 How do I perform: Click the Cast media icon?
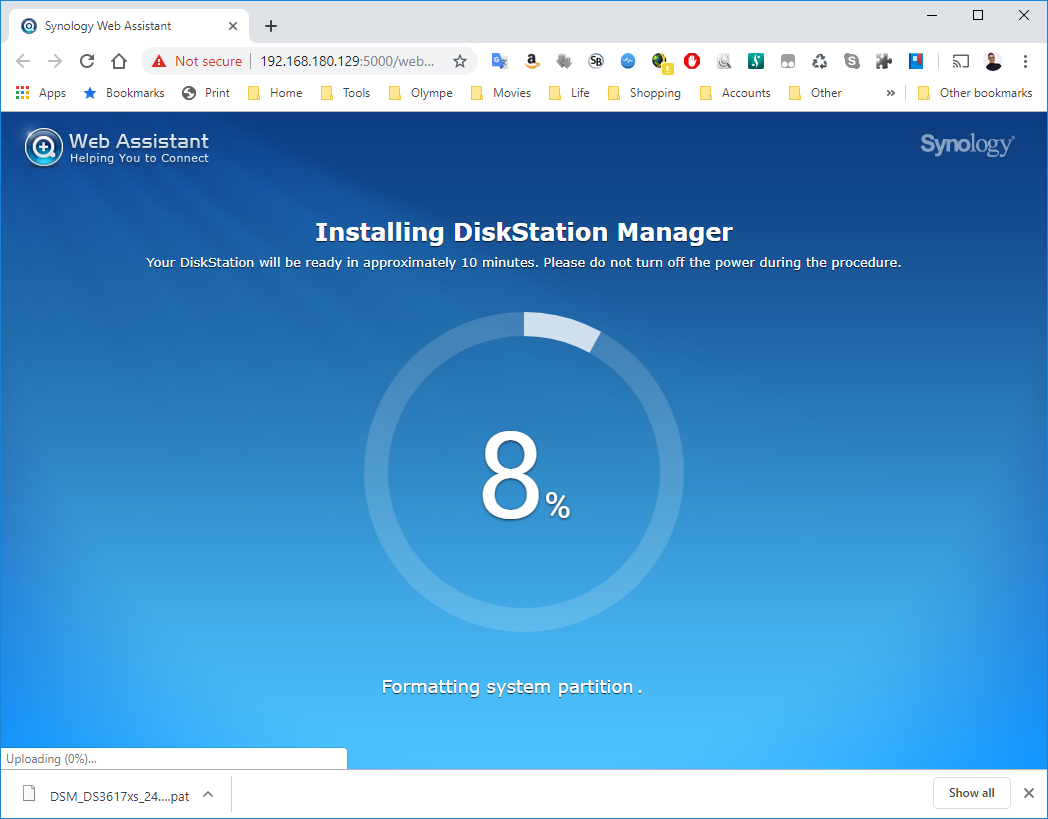tap(960, 62)
